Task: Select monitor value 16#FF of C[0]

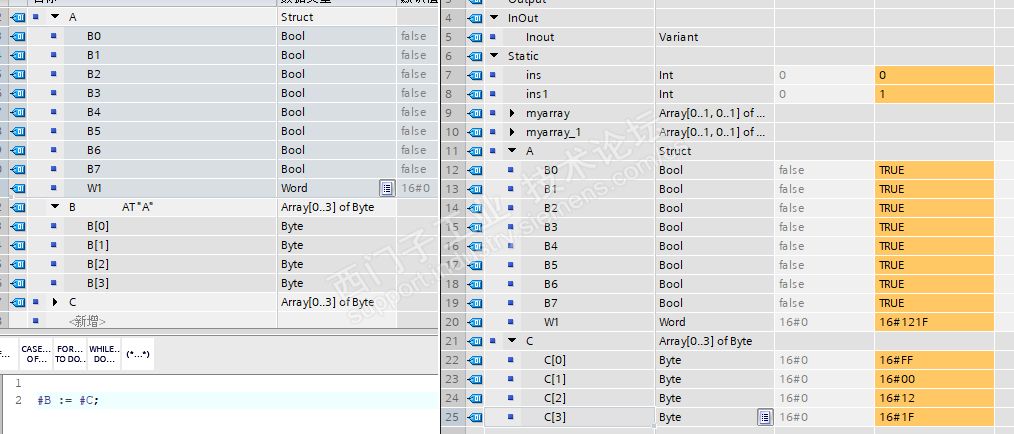Action: pyautogui.click(x=934, y=360)
